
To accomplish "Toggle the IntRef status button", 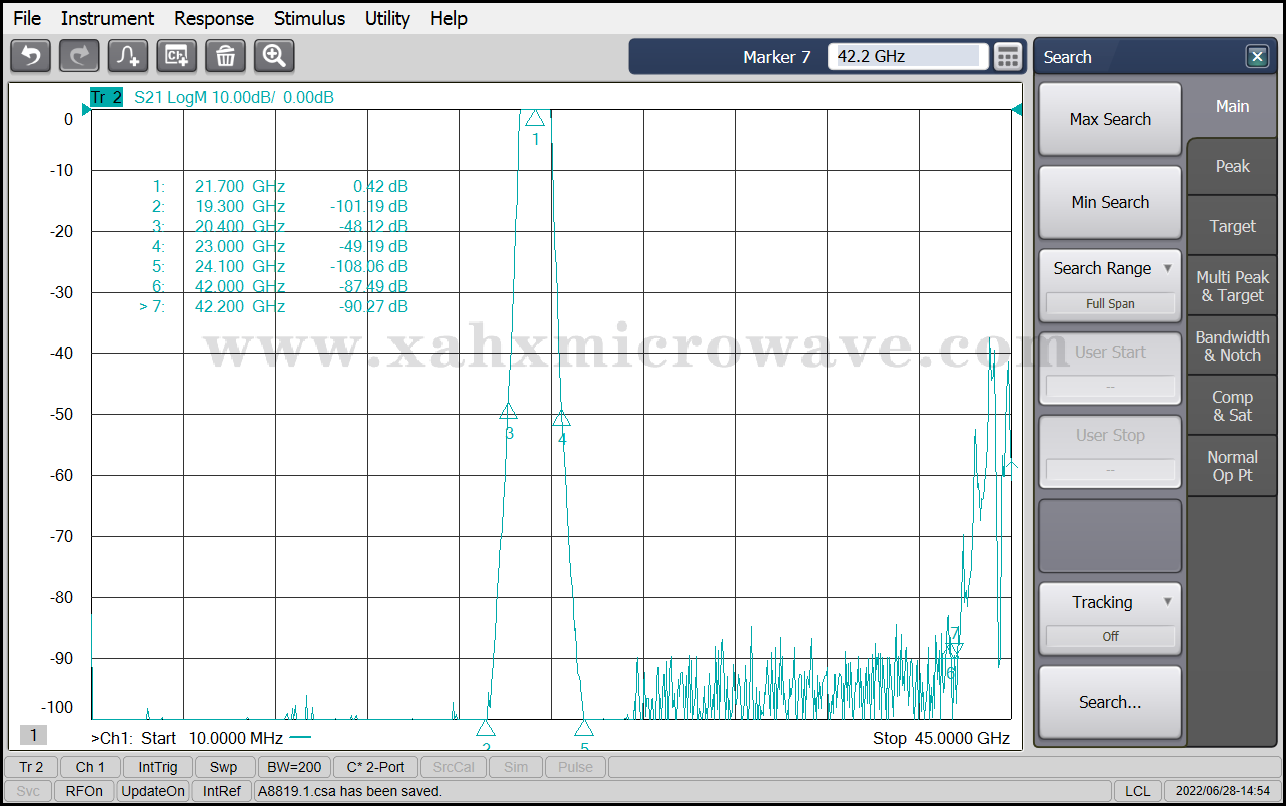I will (222, 791).
